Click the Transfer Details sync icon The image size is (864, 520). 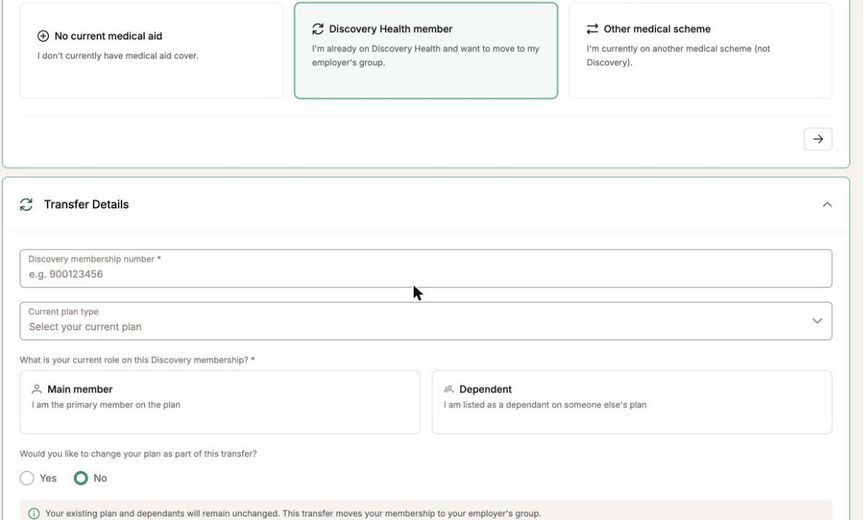(26, 204)
